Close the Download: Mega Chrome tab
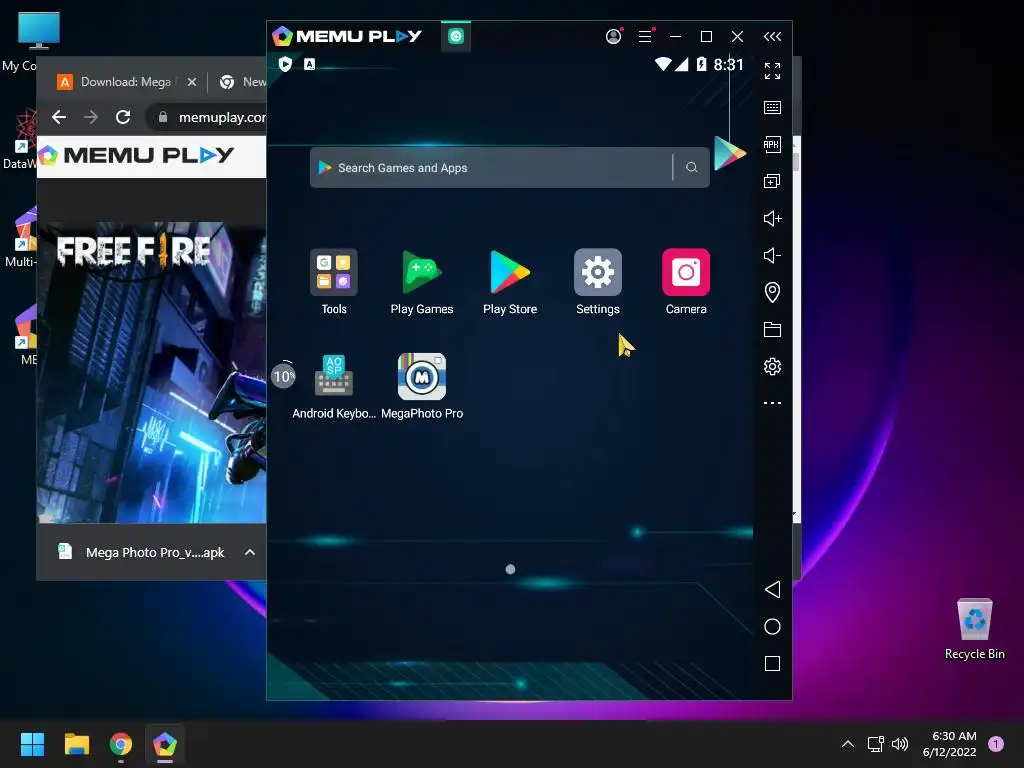The width and height of the screenshot is (1024, 768). (191, 82)
